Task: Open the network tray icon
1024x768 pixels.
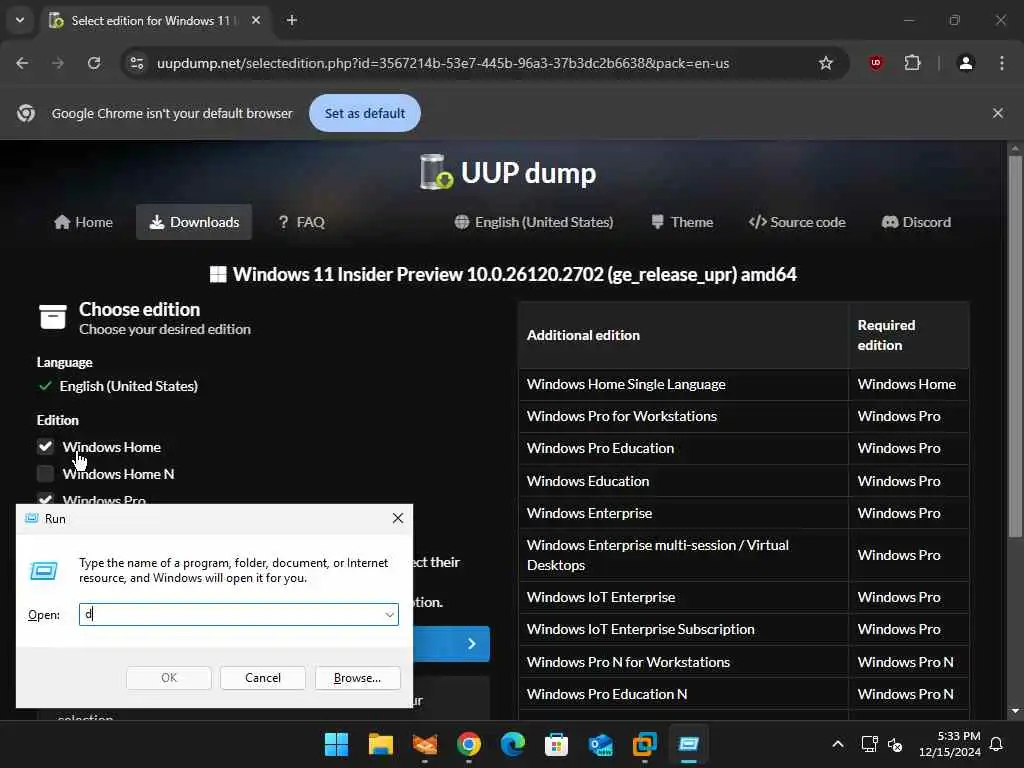Action: (x=869, y=744)
